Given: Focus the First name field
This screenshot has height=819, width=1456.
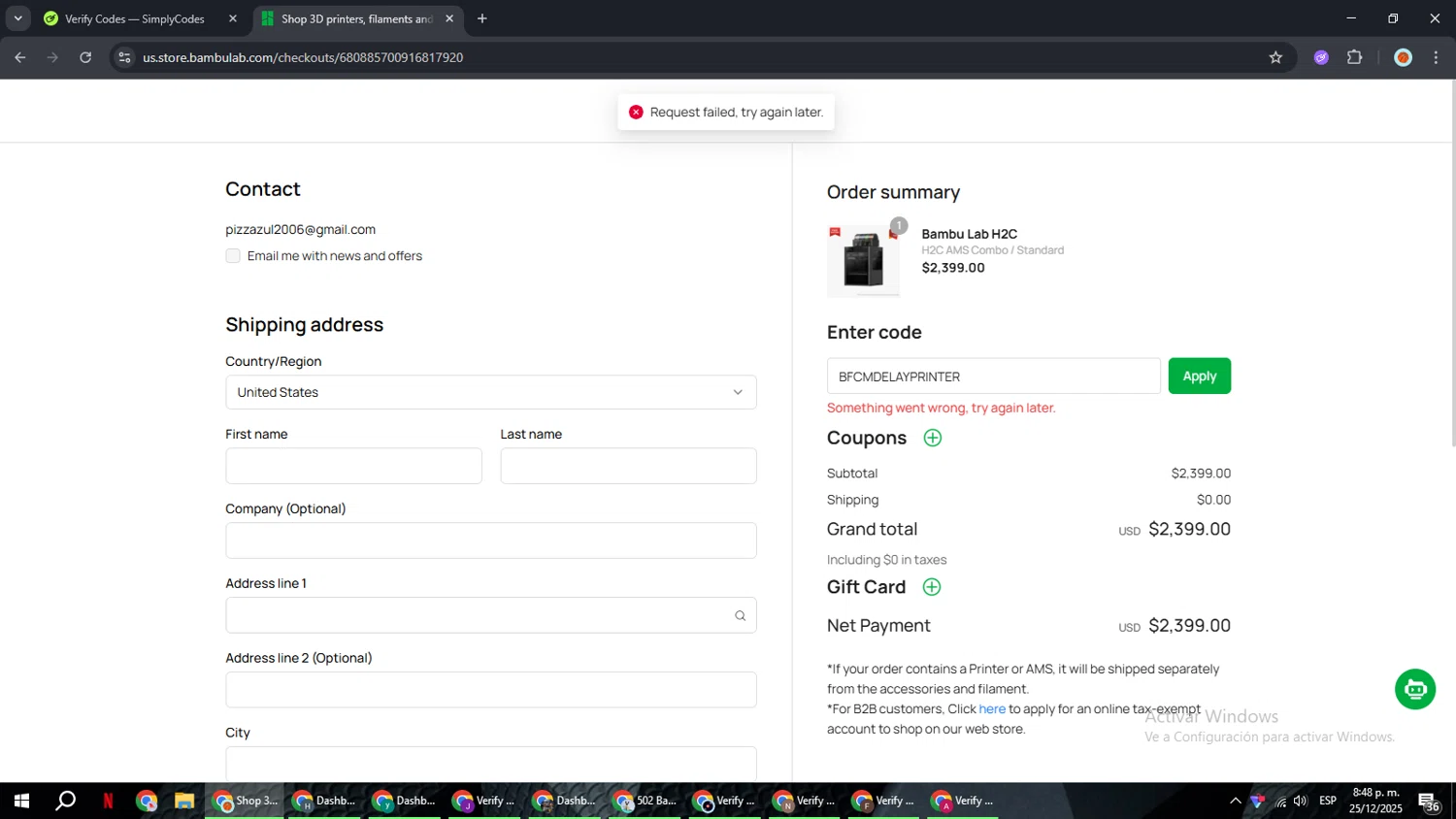Looking at the screenshot, I should click(353, 466).
